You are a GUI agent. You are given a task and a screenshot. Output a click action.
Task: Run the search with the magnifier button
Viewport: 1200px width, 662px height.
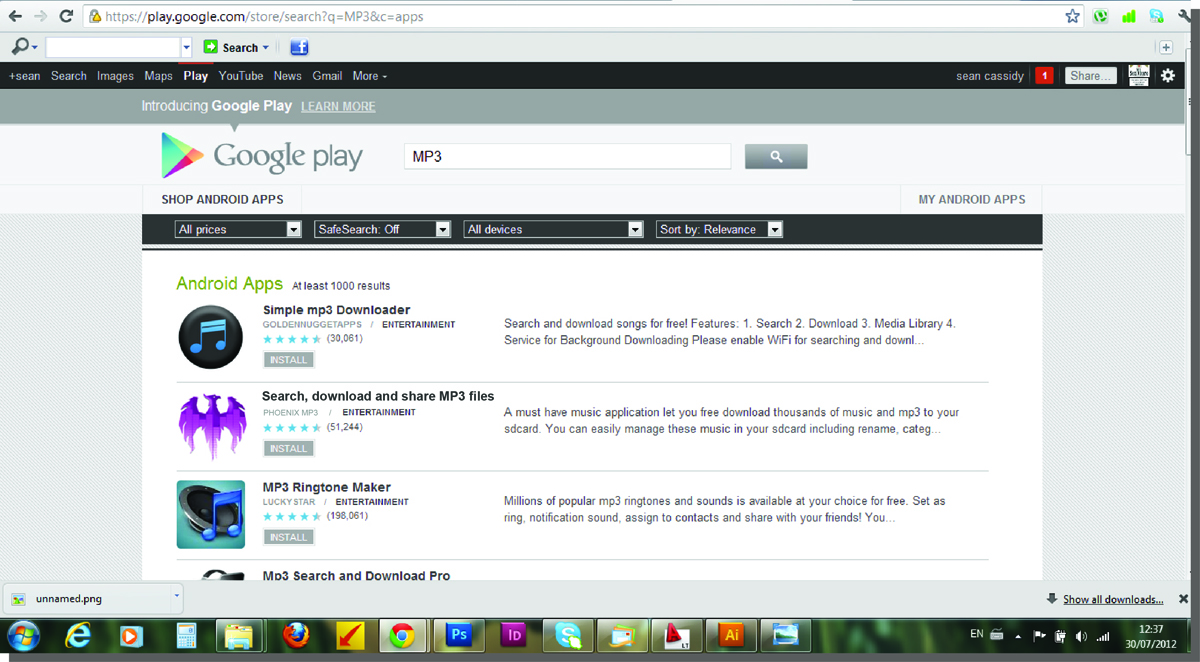click(x=776, y=157)
